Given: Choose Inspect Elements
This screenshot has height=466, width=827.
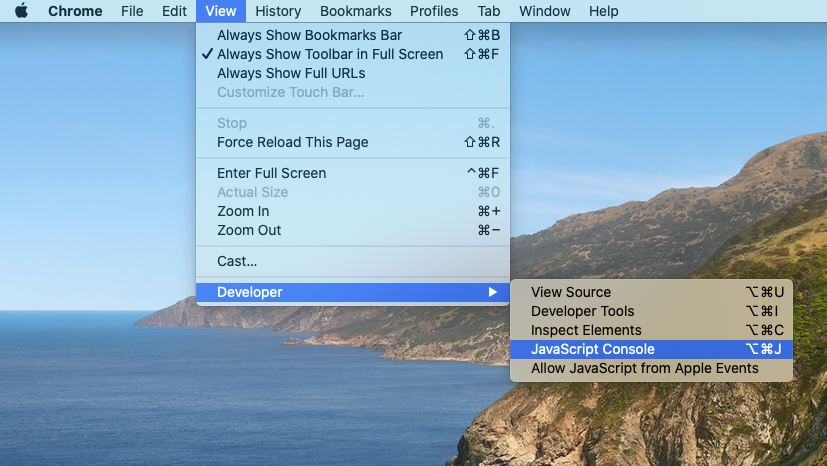Looking at the screenshot, I should (651, 330).
